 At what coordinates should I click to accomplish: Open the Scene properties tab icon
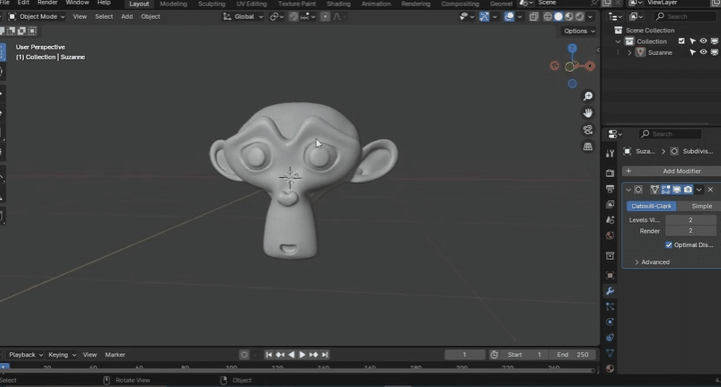pyautogui.click(x=610, y=220)
